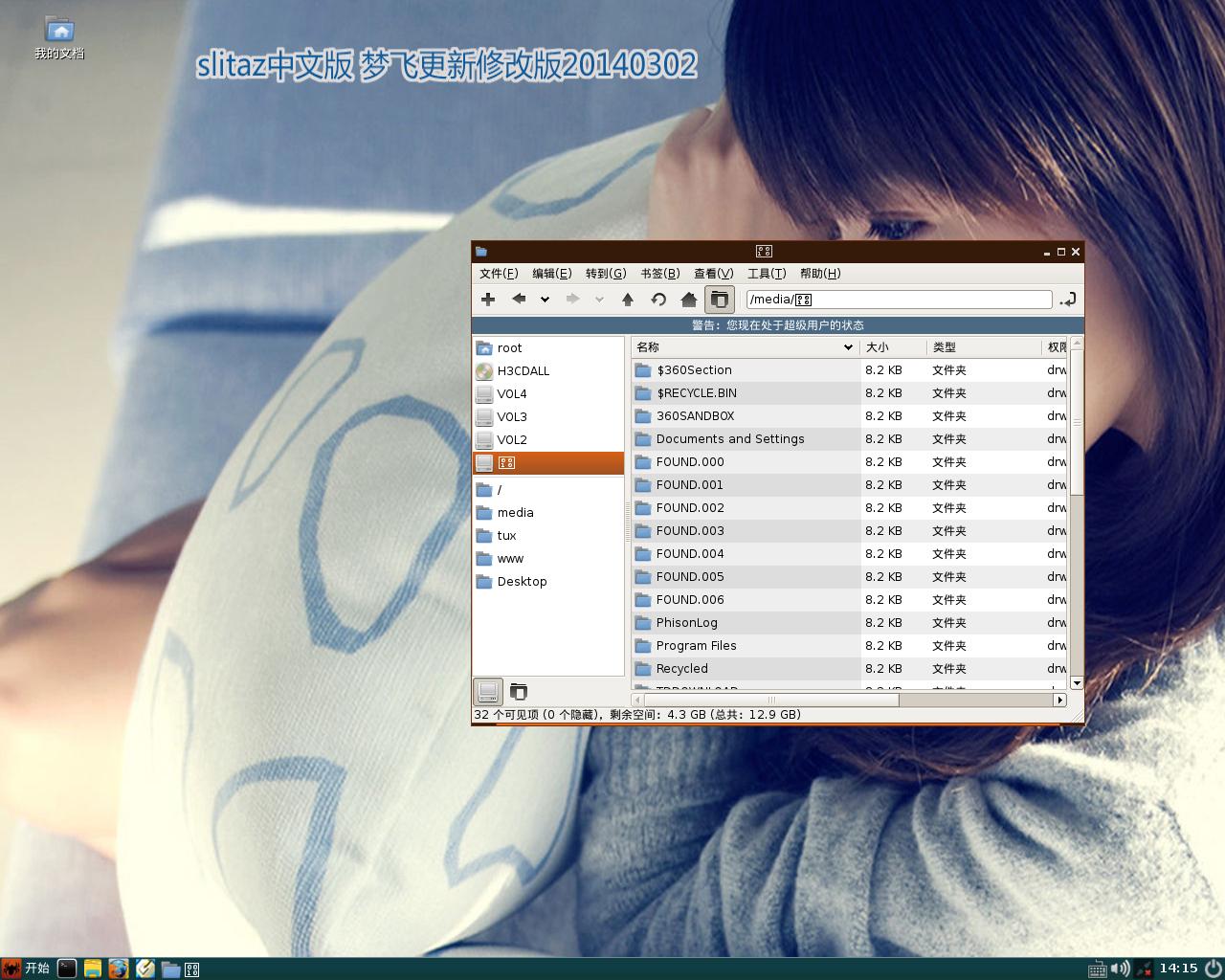This screenshot has width=1225, height=980.
Task: Click the jump-to-path go icon
Action: (x=1068, y=300)
